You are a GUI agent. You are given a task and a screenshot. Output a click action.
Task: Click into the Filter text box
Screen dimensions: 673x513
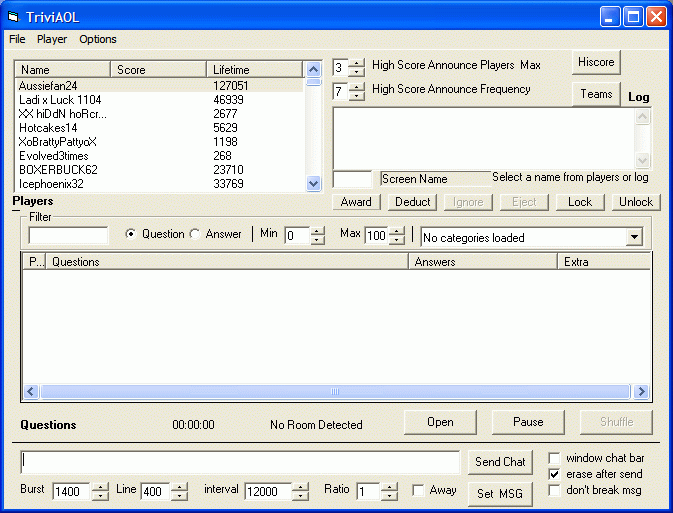[68, 235]
